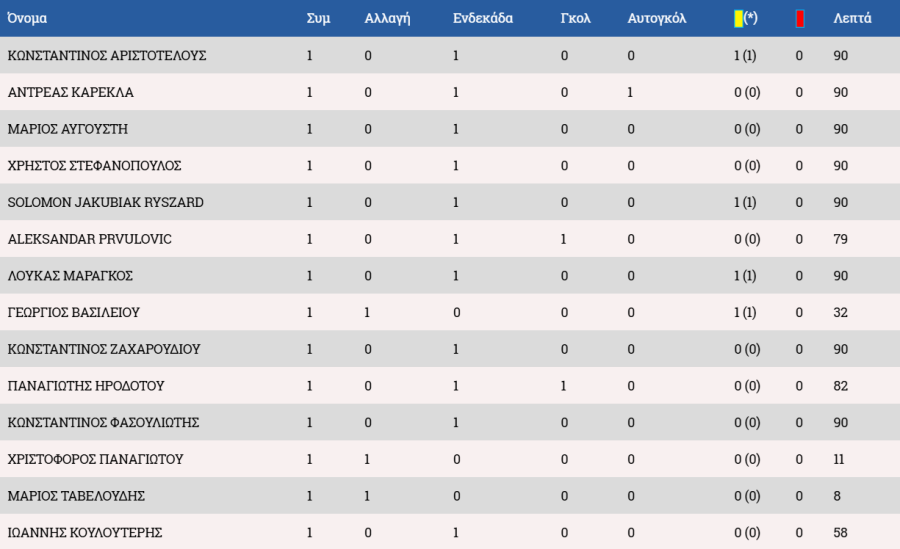Image resolution: width=900 pixels, height=549 pixels.
Task: Click the Λεπτά column header
Action: [852, 18]
